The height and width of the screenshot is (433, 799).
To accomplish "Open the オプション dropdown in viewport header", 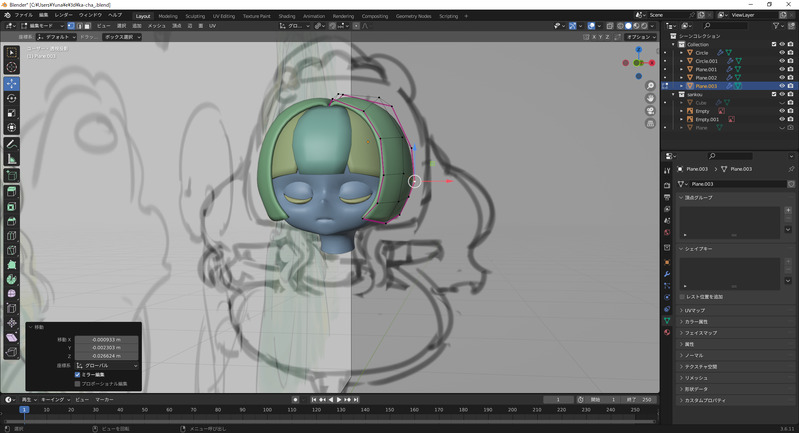I will (639, 37).
